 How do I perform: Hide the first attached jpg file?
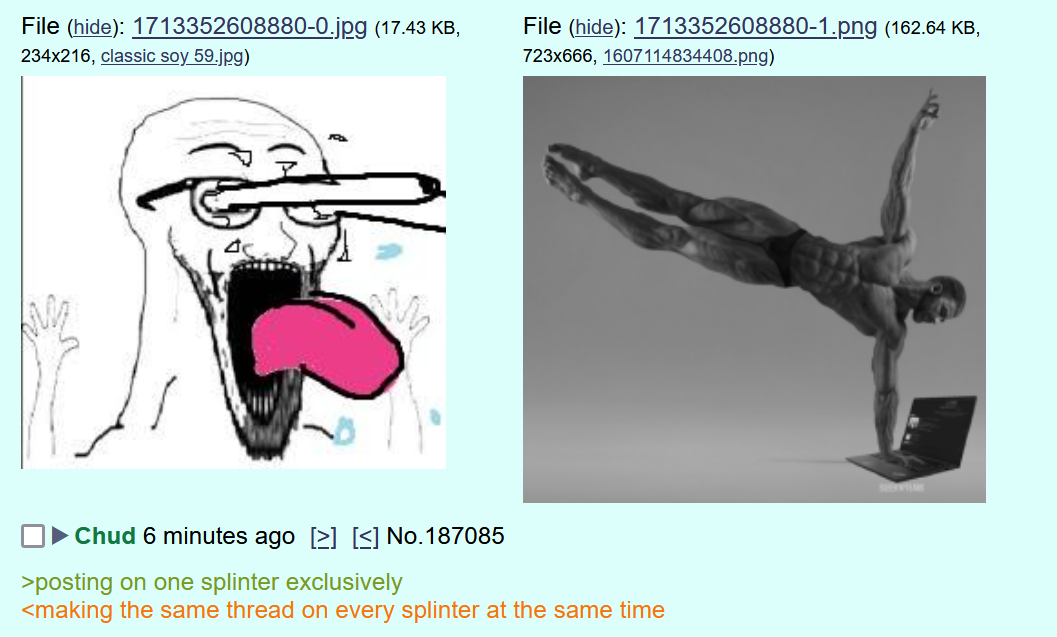(92, 28)
